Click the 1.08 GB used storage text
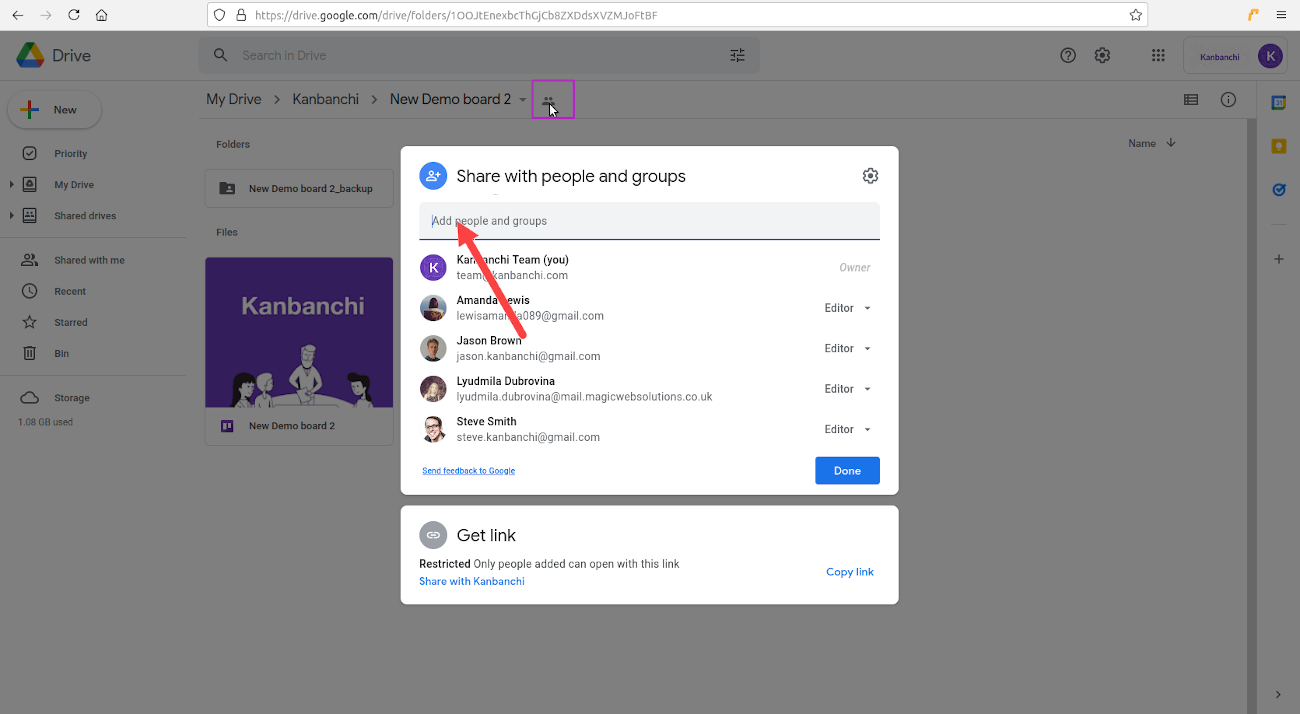This screenshot has width=1300, height=714. (x=45, y=422)
